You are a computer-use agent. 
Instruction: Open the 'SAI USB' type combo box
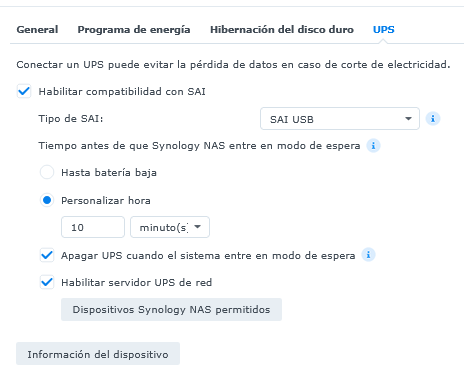click(340, 119)
